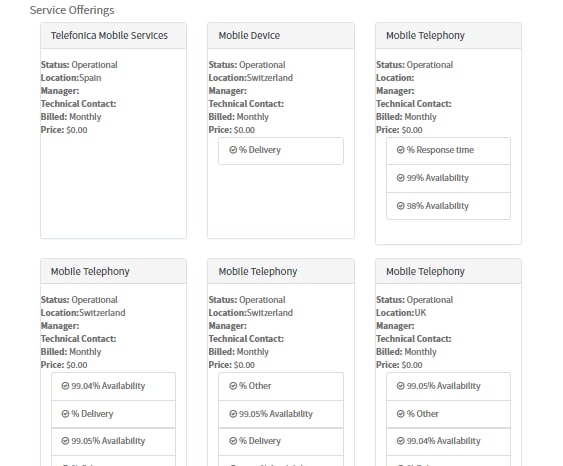563x466 pixels.
Task: Select the top-right Mobile Telephony card header
Action: 448,36
